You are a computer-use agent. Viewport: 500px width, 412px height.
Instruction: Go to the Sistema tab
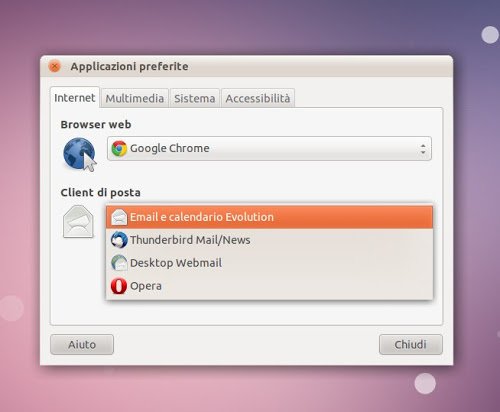tap(195, 98)
